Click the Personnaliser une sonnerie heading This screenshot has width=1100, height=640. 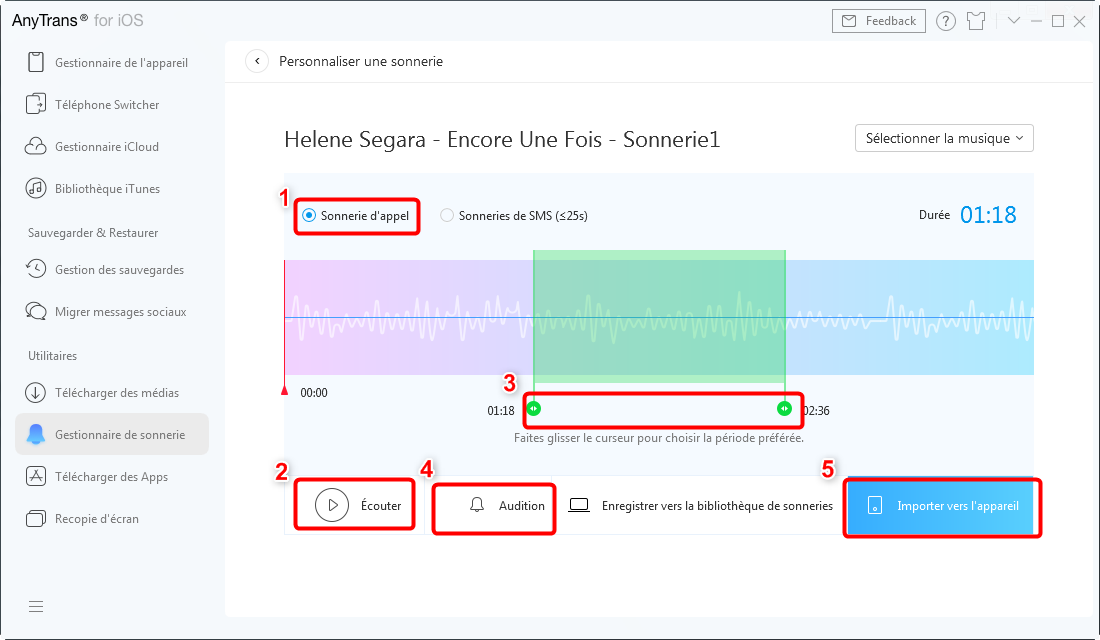(x=361, y=61)
